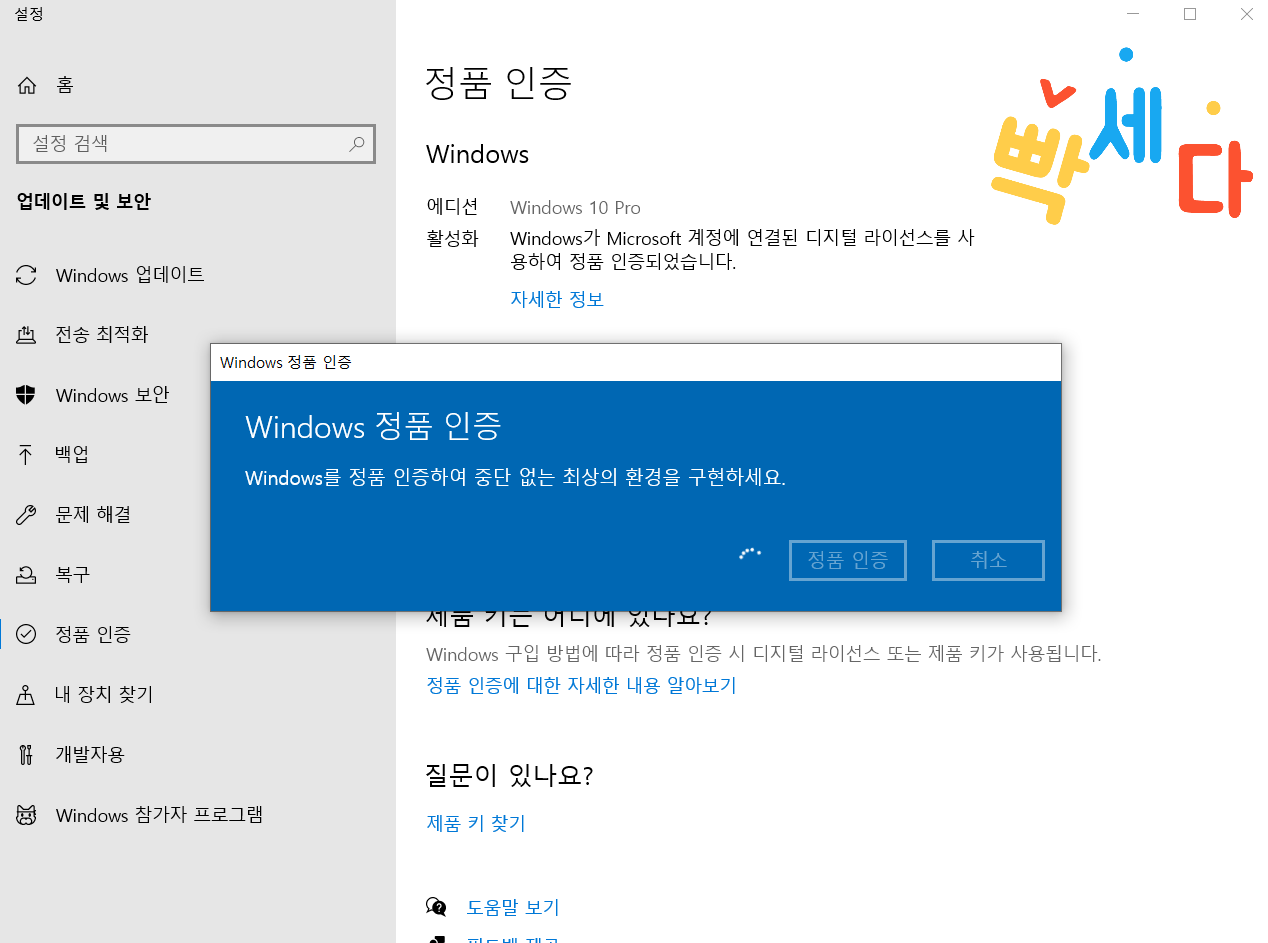
Task: Close the 설정 window
Action: (x=1246, y=14)
